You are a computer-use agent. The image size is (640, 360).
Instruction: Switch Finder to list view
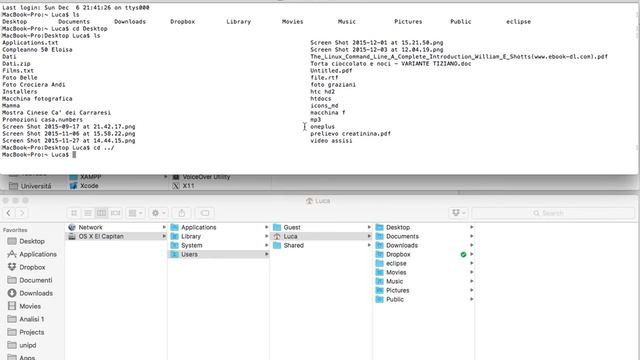tap(88, 213)
